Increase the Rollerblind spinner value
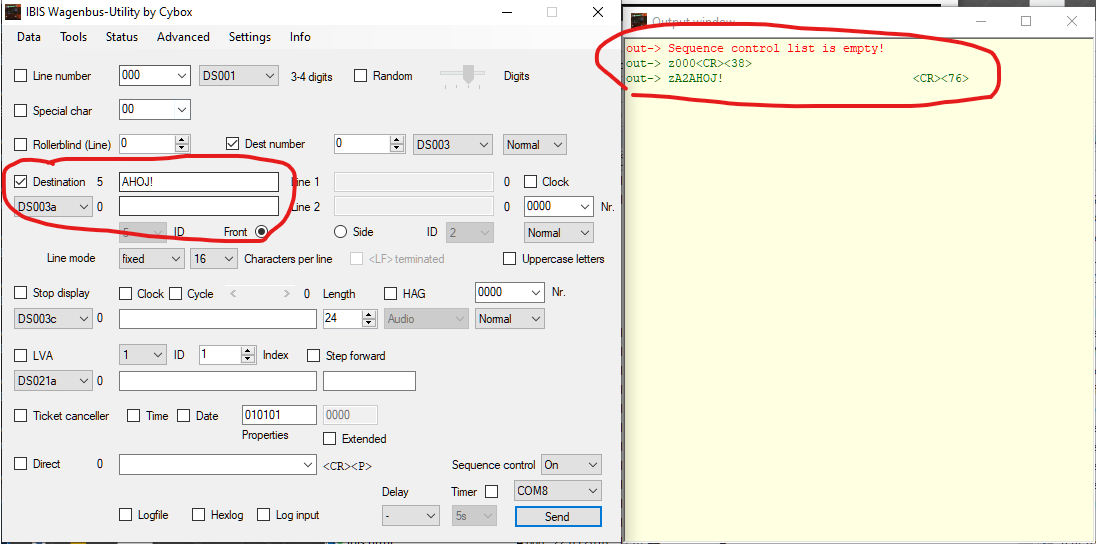 coord(182,141)
